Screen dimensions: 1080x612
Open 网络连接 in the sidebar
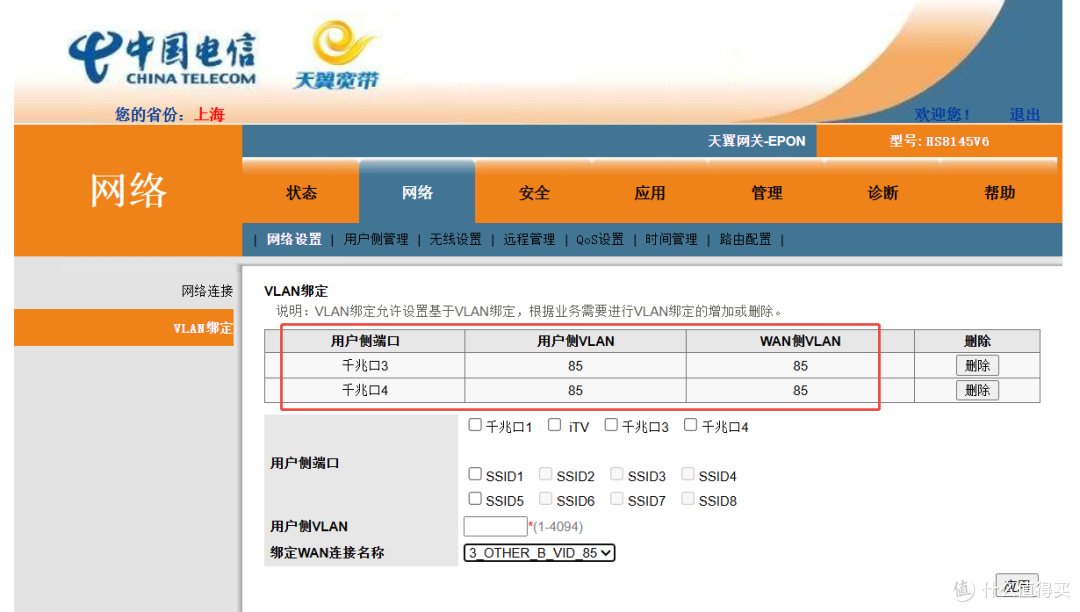[207, 291]
